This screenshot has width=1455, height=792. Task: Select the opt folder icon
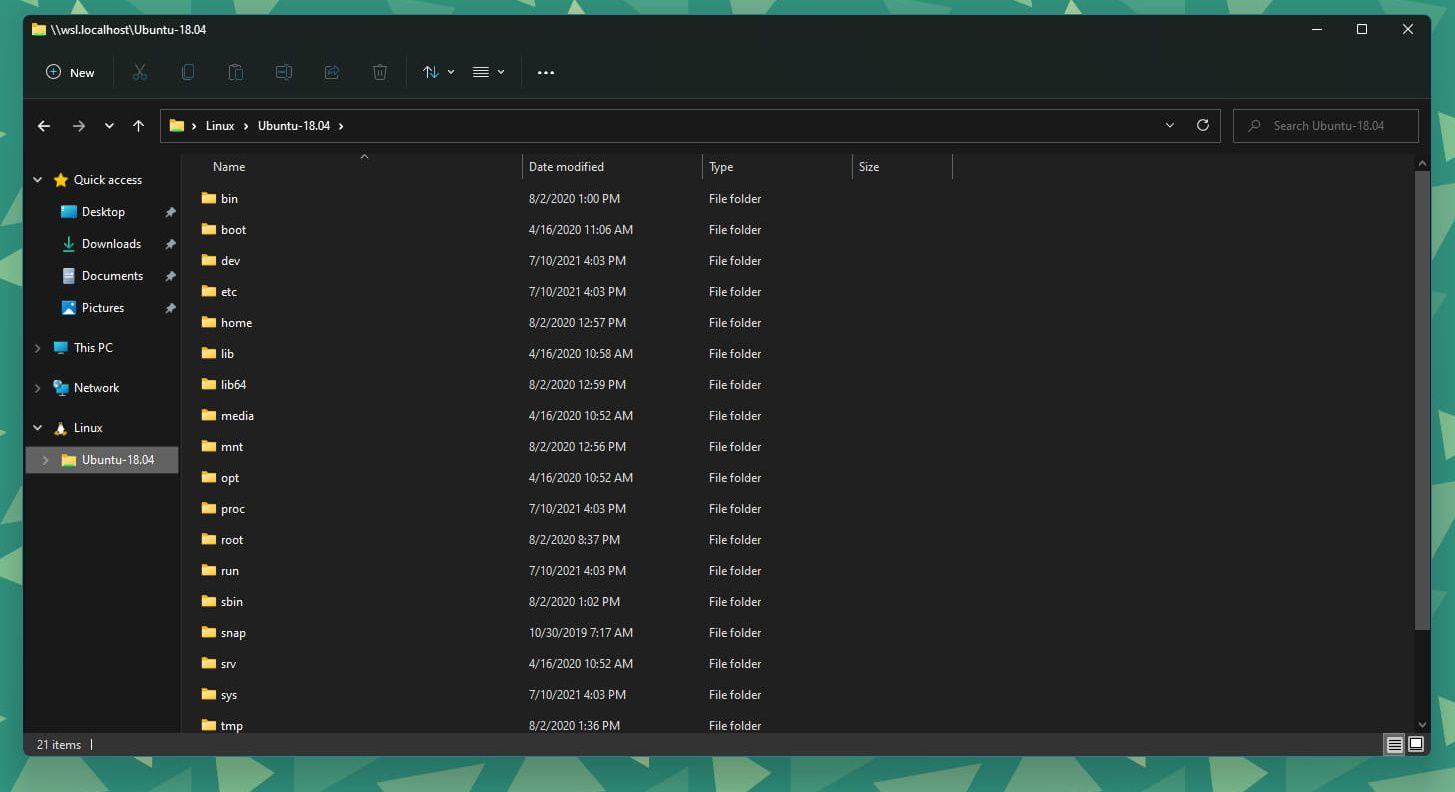208,477
